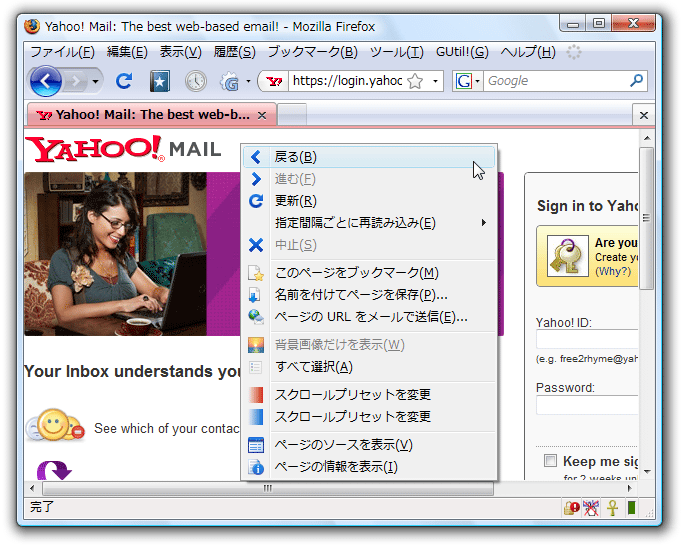Click the (Why?) link
Image resolution: width=682 pixels, height=546 pixels.
pos(613,271)
